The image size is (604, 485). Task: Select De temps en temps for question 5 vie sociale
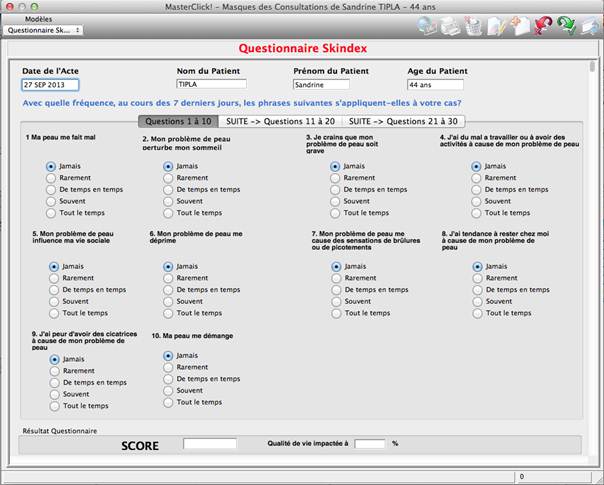pos(54,290)
